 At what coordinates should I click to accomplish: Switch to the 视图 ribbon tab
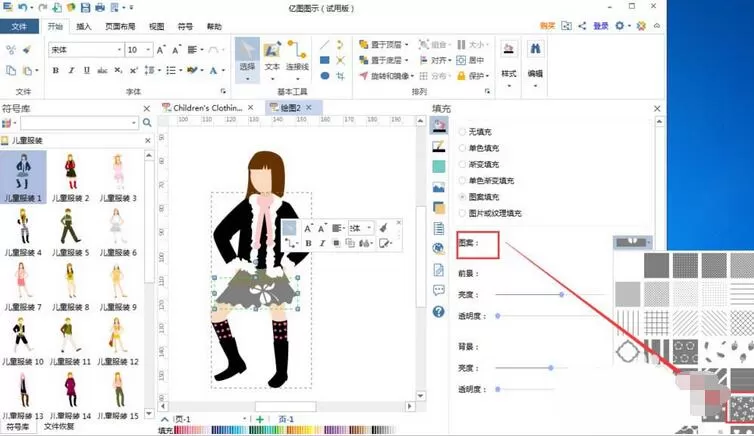tap(156, 26)
